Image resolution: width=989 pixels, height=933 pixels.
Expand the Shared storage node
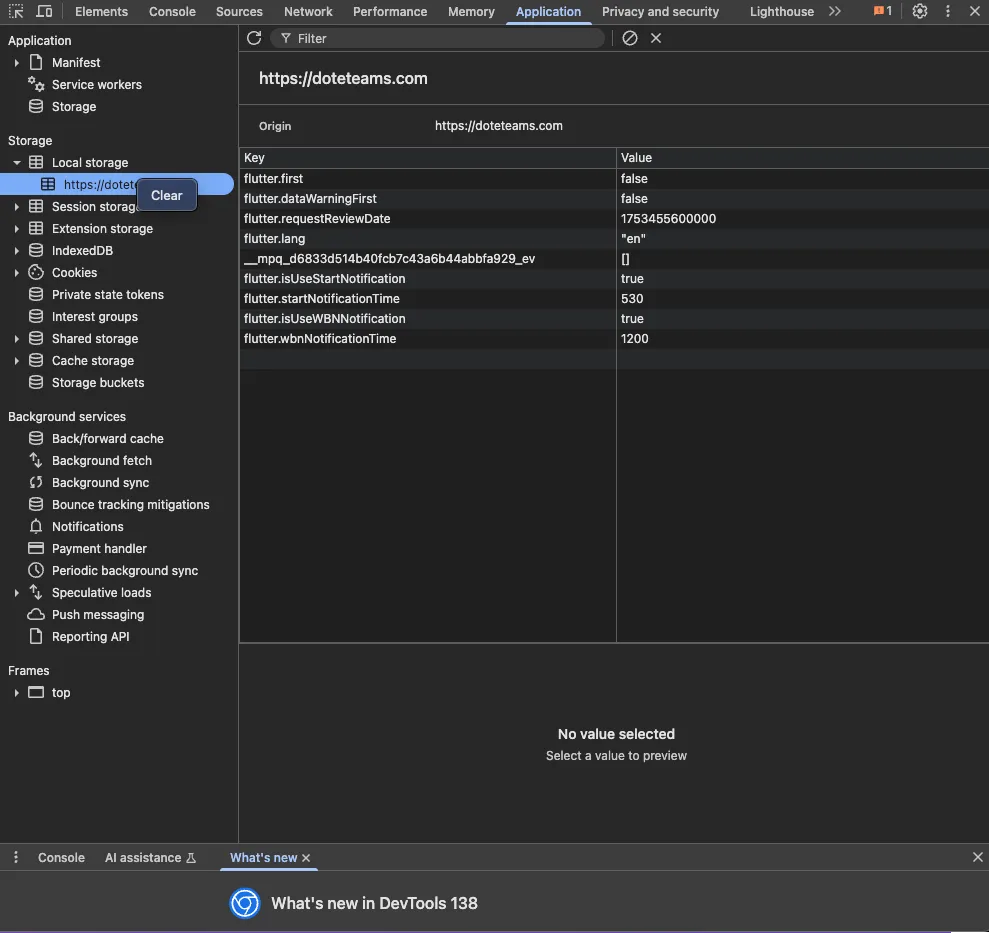point(16,339)
